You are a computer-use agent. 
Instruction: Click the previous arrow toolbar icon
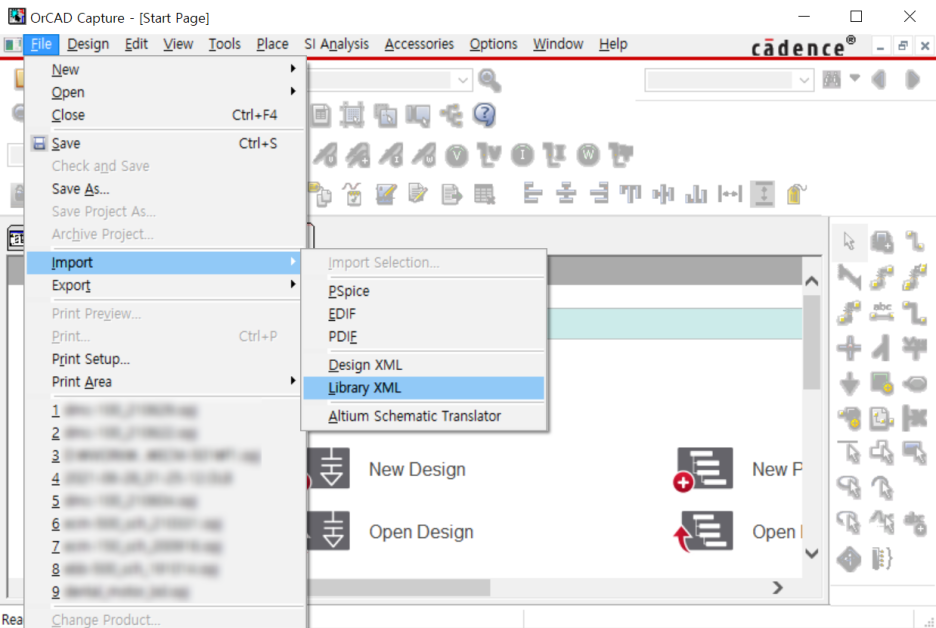click(879, 79)
